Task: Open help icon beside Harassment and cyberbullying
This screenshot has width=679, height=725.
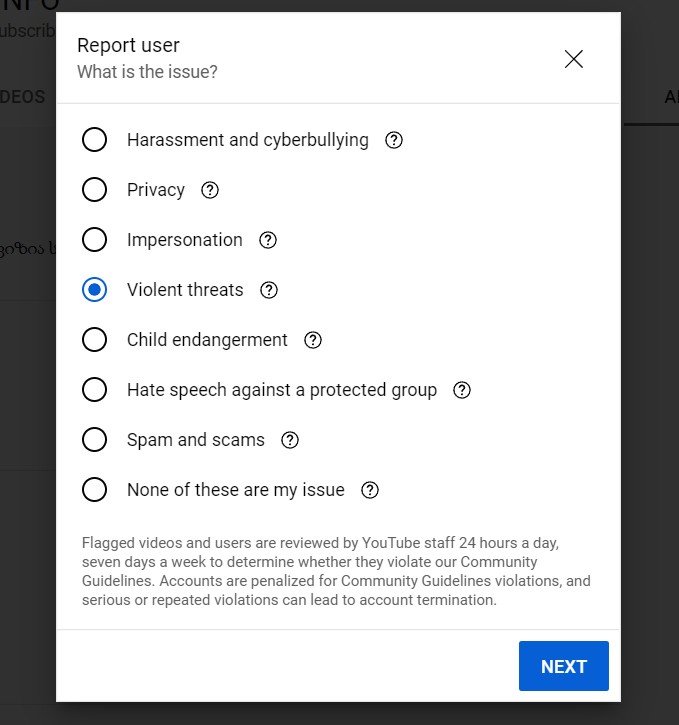Action: click(x=394, y=140)
